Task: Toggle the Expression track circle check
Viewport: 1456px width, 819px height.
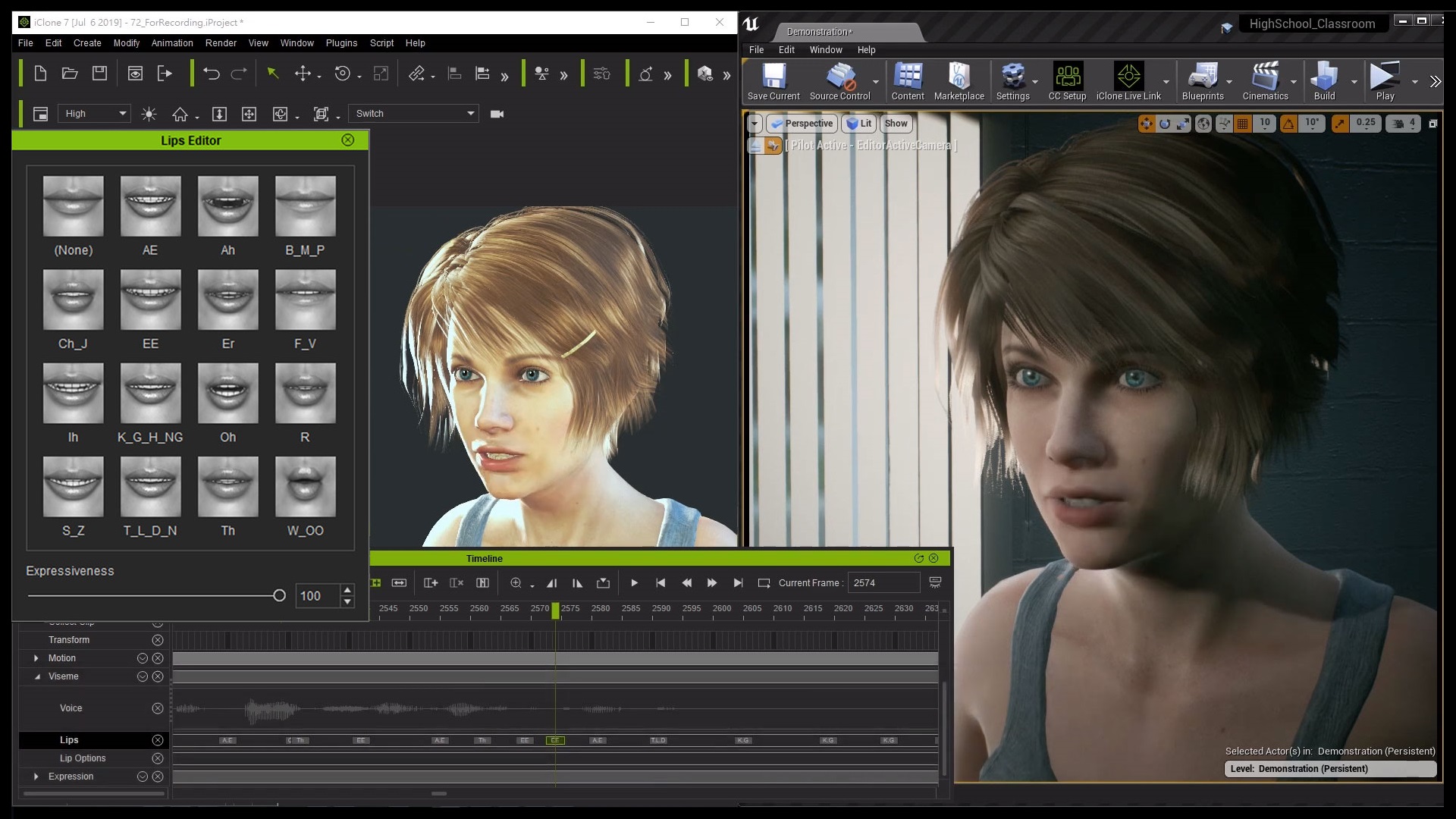Action: click(x=142, y=777)
